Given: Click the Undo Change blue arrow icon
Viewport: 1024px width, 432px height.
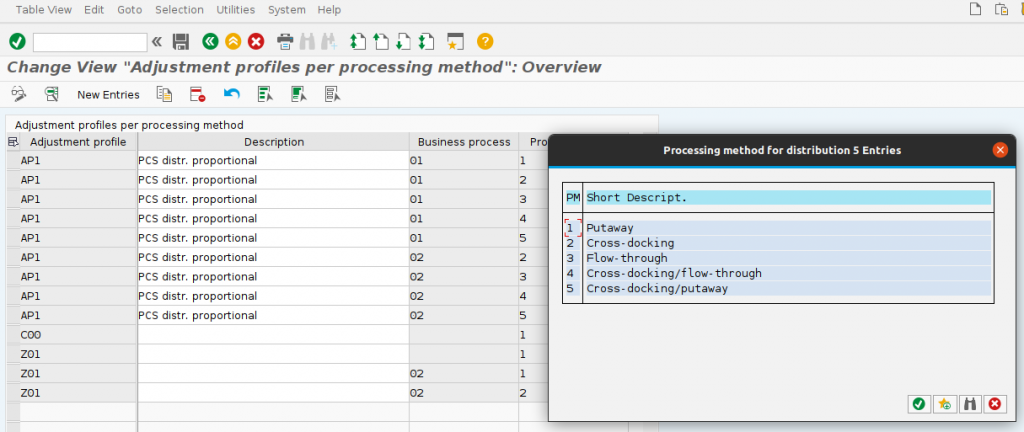Looking at the screenshot, I should click(231, 95).
